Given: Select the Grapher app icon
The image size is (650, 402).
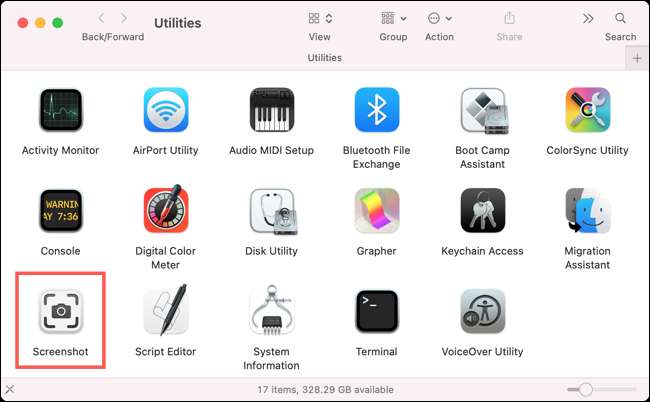Looking at the screenshot, I should click(377, 211).
